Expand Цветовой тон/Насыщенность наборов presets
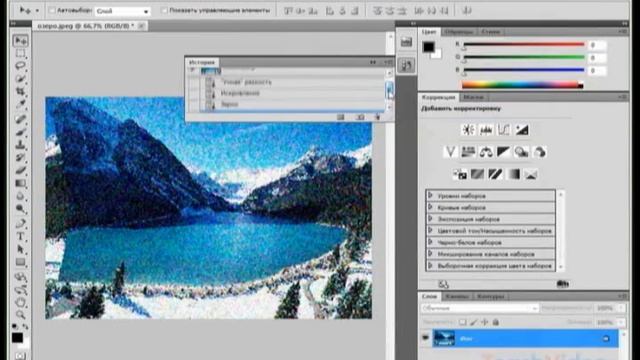 pyautogui.click(x=430, y=231)
